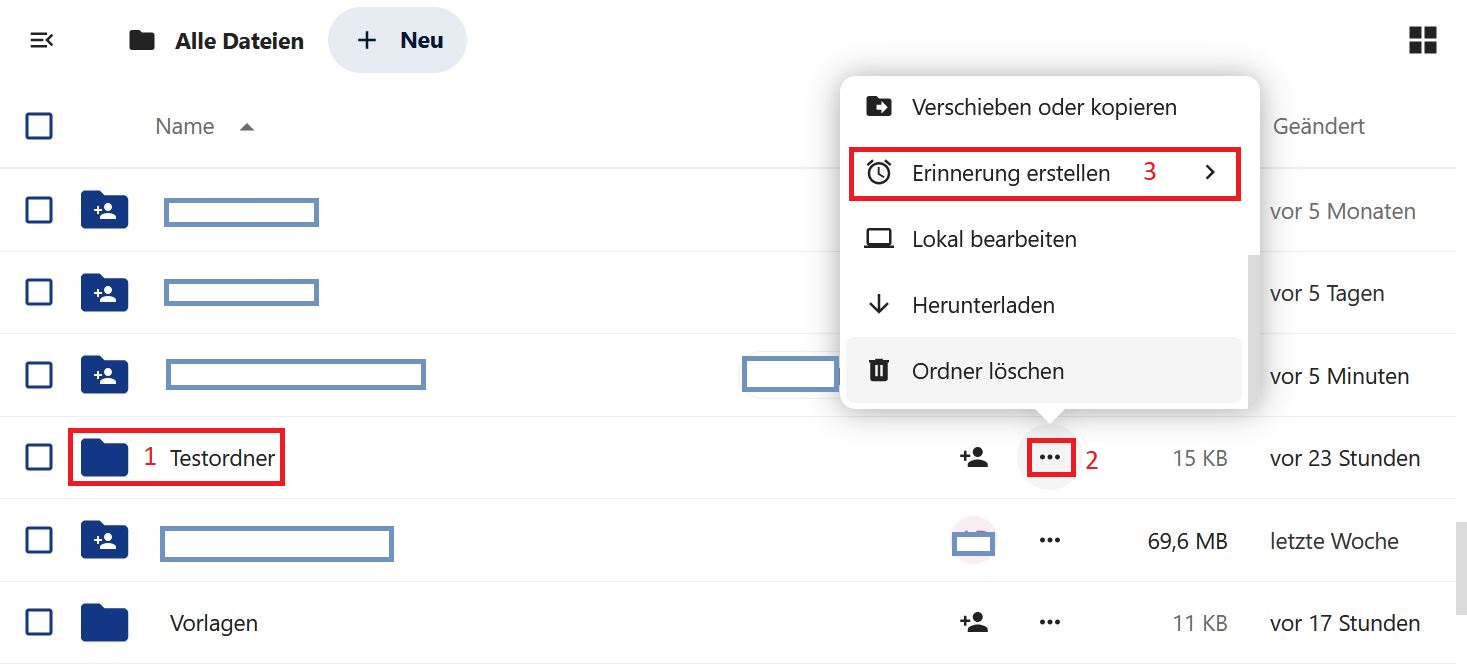
Task: Click the Neu button
Action: click(398, 40)
